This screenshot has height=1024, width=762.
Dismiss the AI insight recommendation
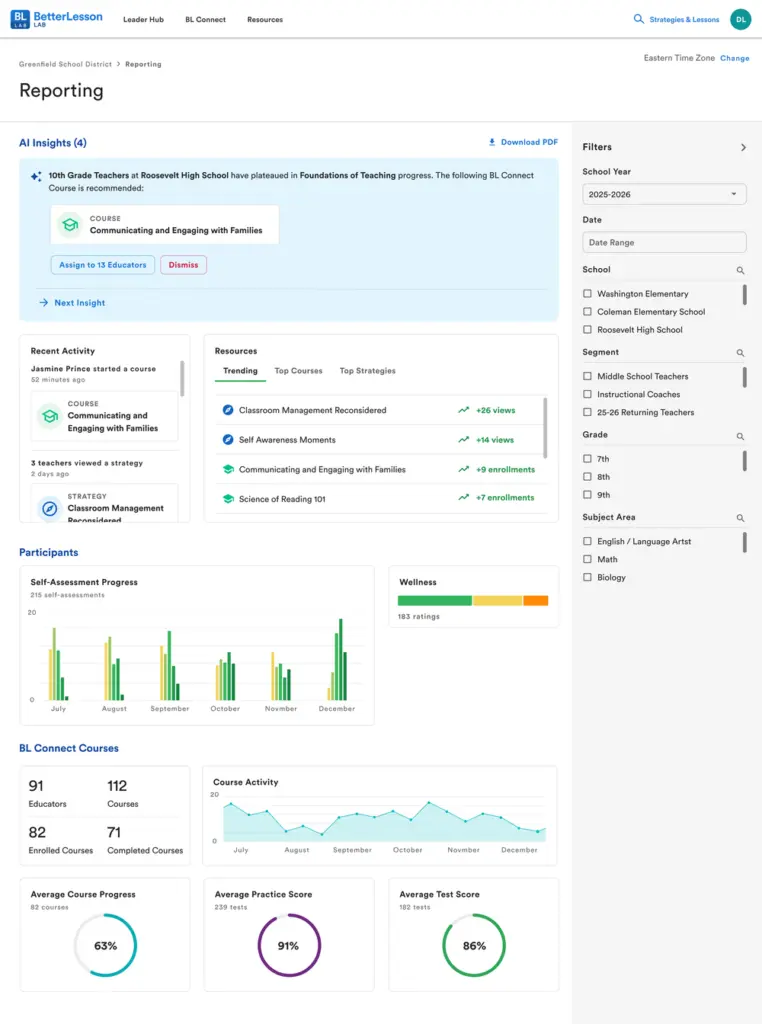(x=183, y=264)
